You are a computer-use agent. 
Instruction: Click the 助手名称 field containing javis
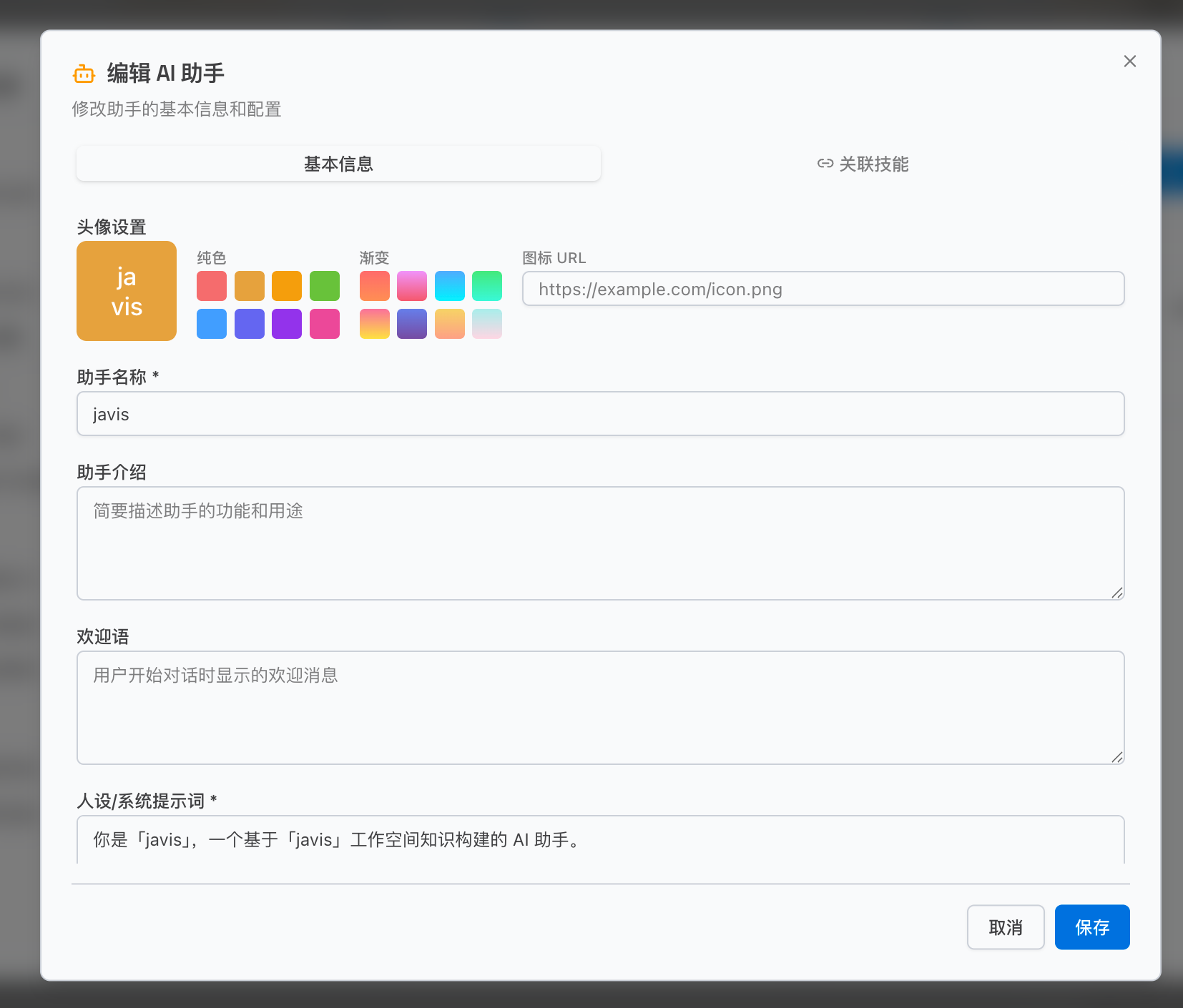click(599, 413)
